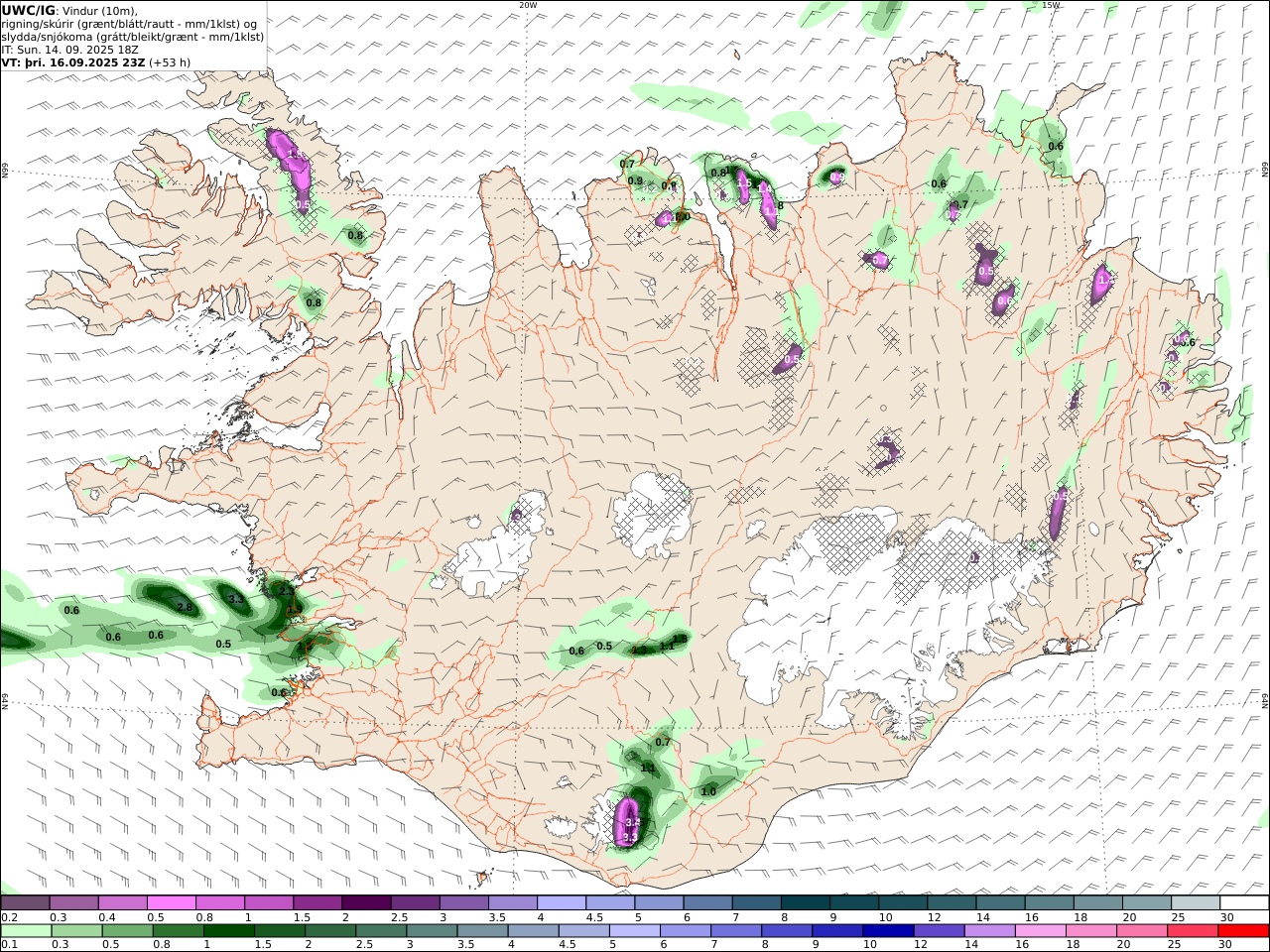
Task: Select the very dark purple 2 mm snow swatch
Action: [365, 903]
